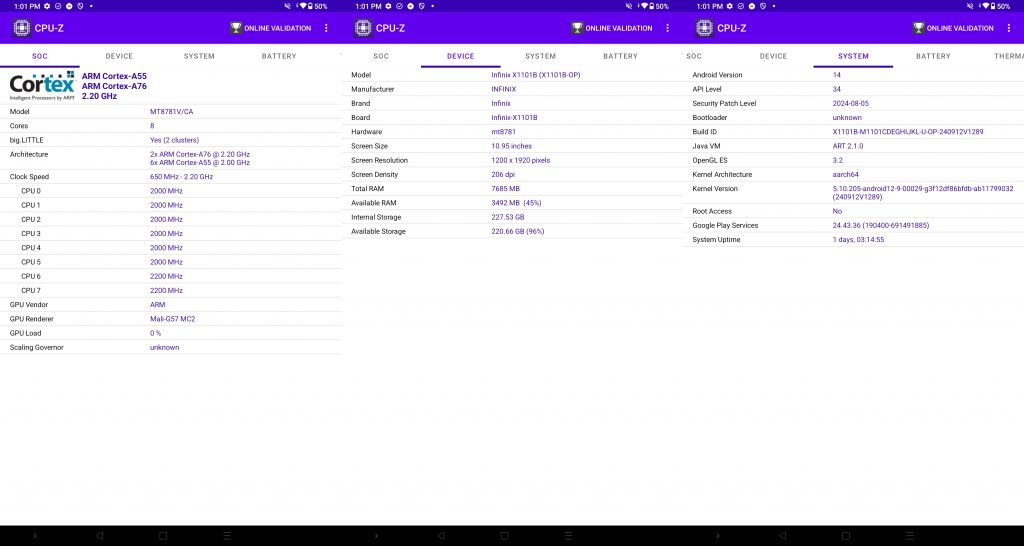This screenshot has height=546, width=1024.
Task: Tap Android home square under SoC screen
Action: [163, 536]
